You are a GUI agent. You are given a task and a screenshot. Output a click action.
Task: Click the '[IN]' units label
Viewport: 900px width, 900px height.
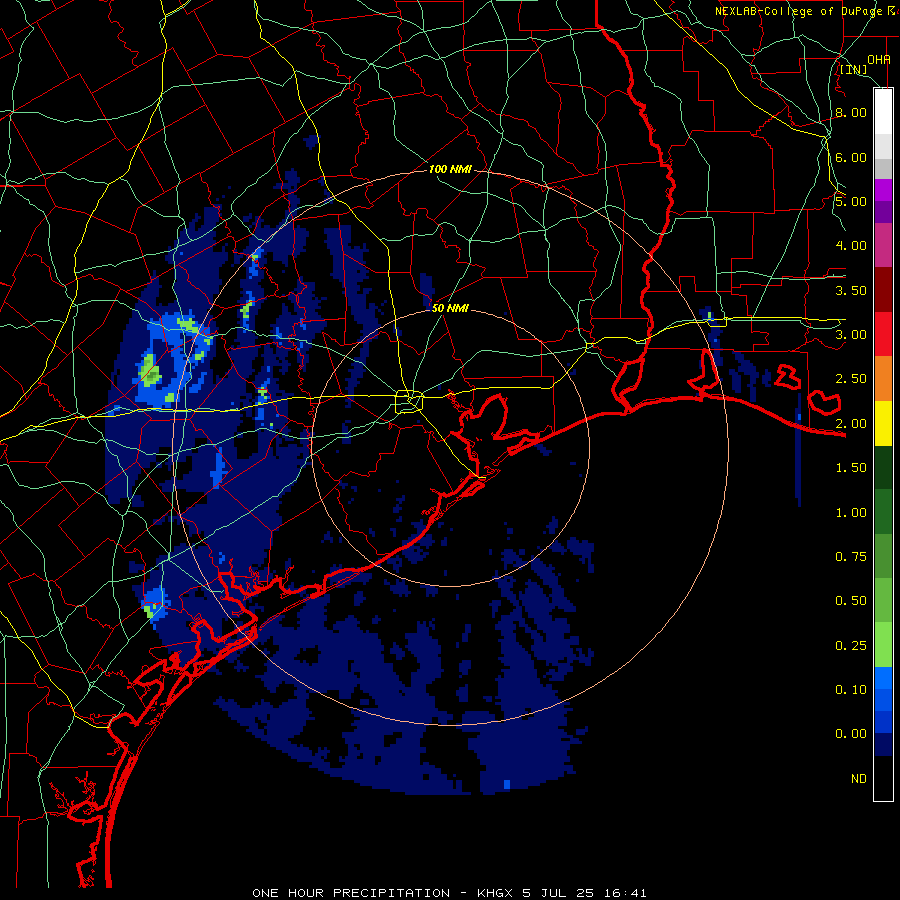click(x=853, y=69)
